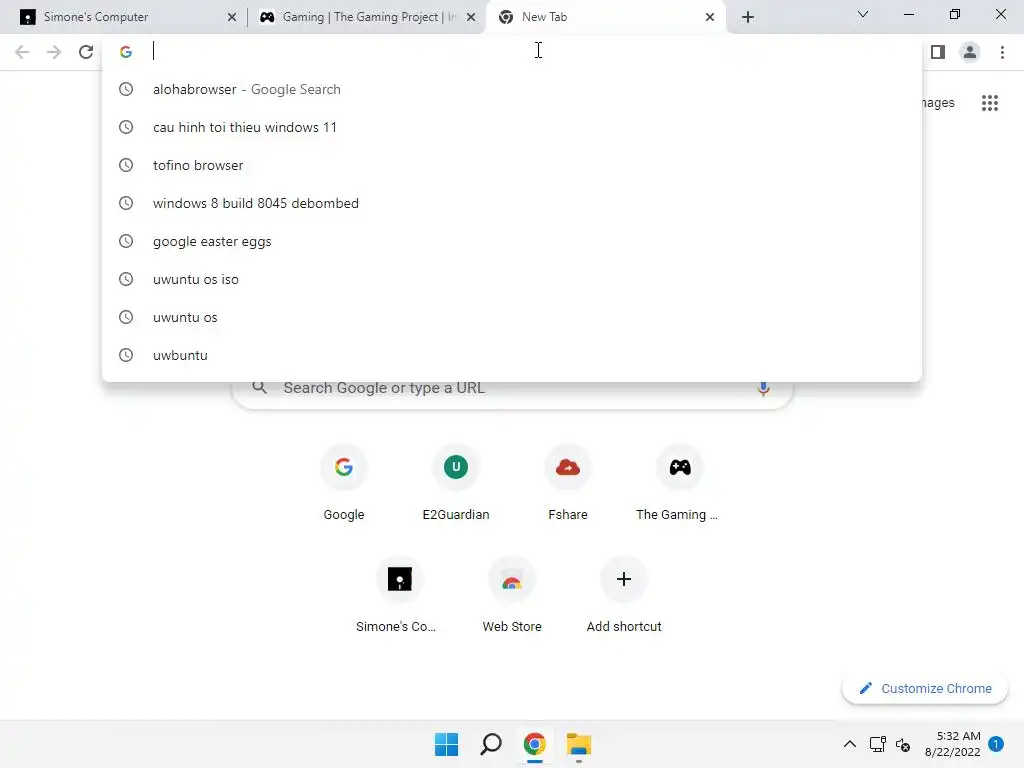Open the tab search dropdown arrow
The height and width of the screenshot is (768, 1024).
[863, 14]
